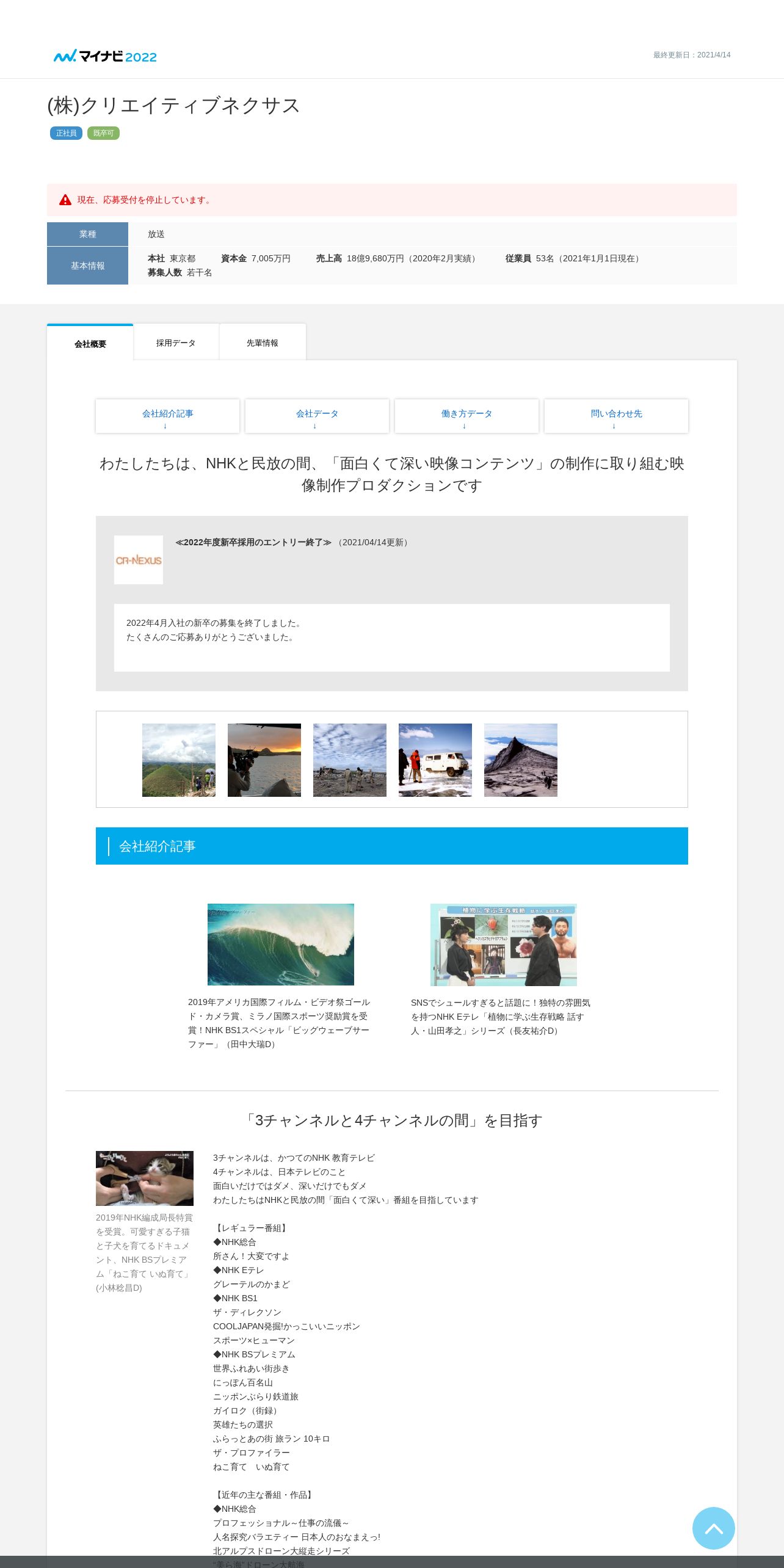Image resolution: width=784 pixels, height=1568 pixels.
Task: Click the 放送 industry value
Action: pyautogui.click(x=156, y=234)
